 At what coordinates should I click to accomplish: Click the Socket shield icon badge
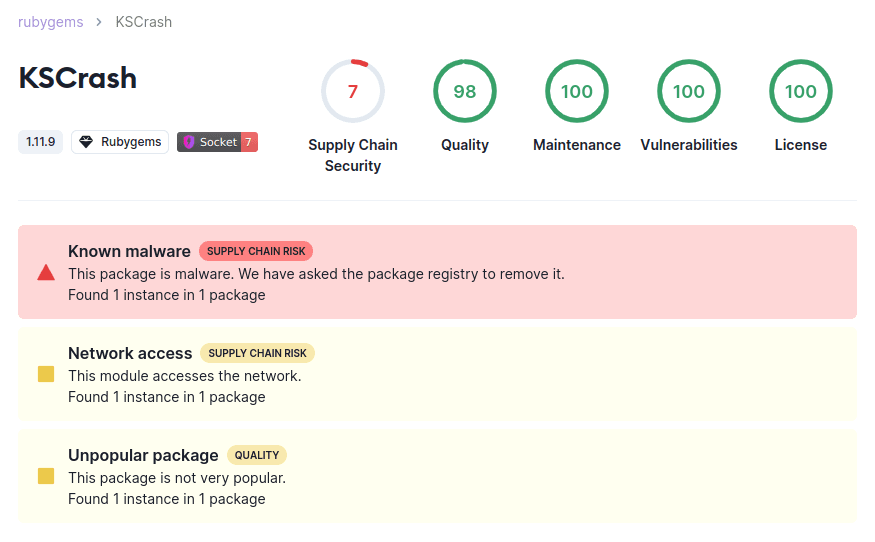[189, 142]
